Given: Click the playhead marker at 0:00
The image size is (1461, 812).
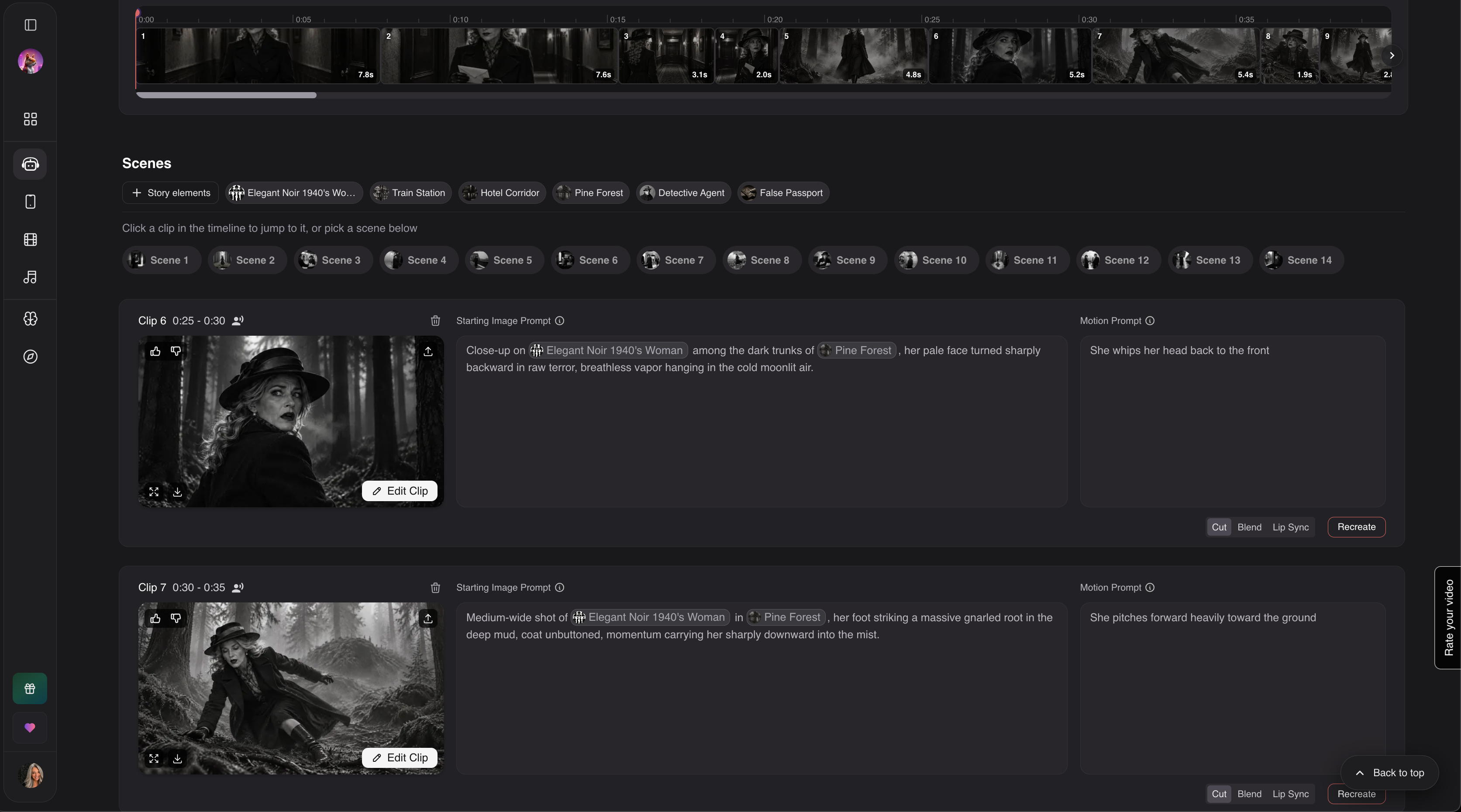Looking at the screenshot, I should (x=138, y=13).
